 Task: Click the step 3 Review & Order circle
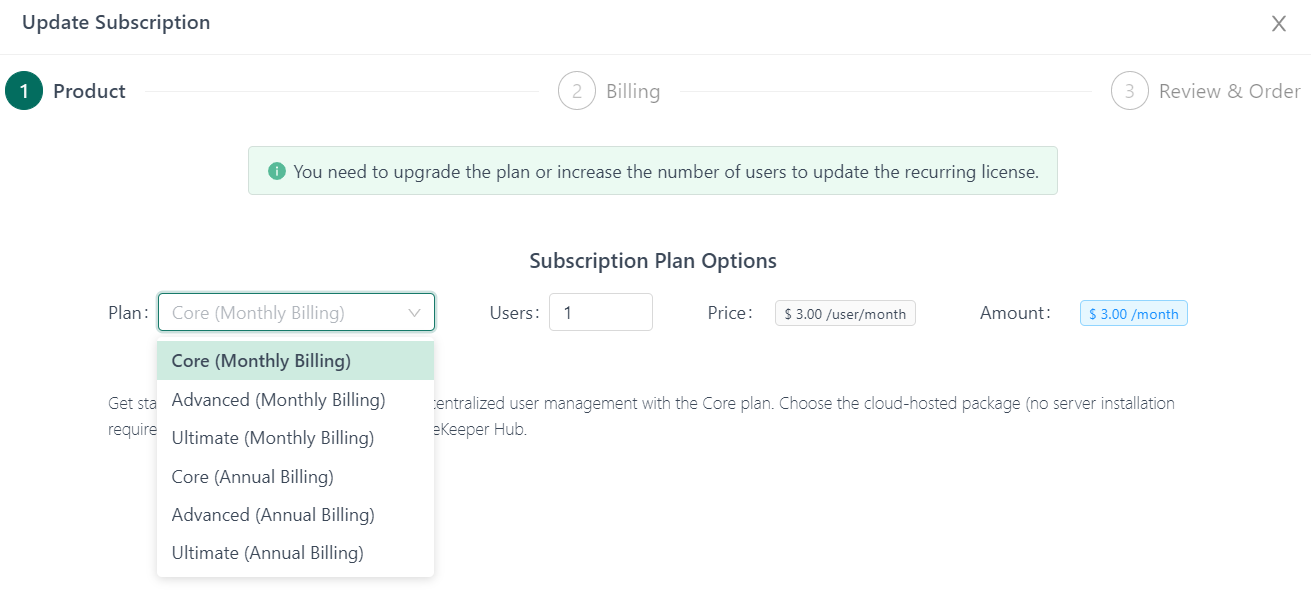(1129, 91)
